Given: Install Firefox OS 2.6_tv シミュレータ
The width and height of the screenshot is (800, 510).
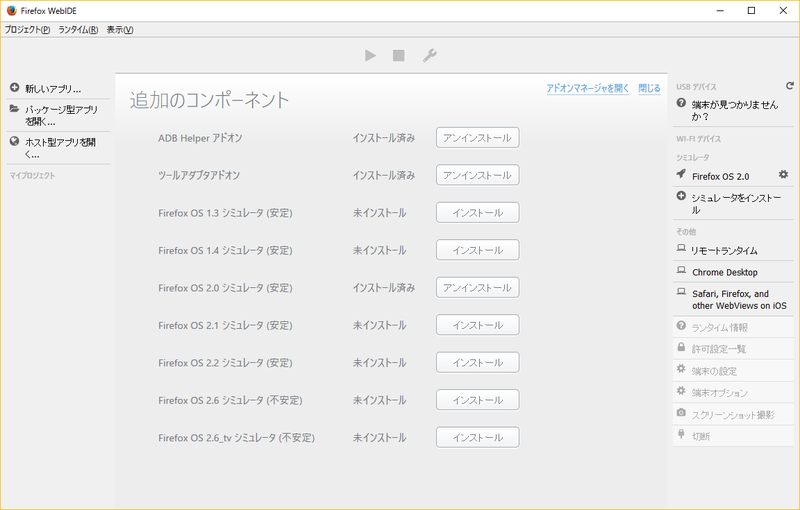Looking at the screenshot, I should tap(478, 438).
